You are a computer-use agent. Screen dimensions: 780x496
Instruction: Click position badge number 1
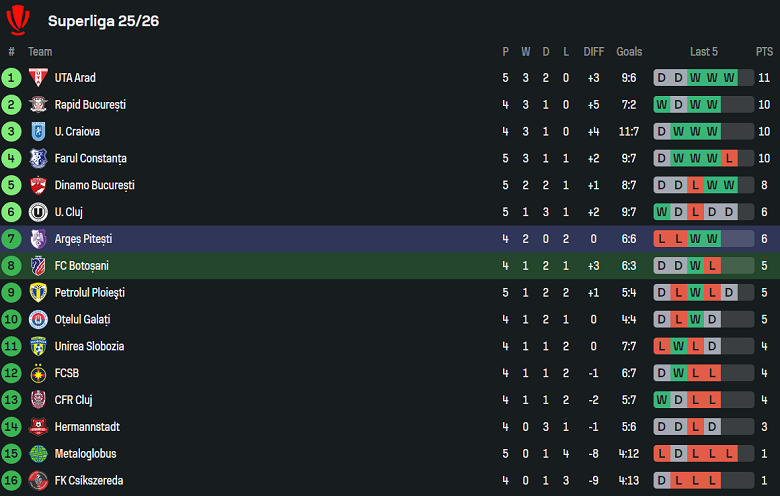point(11,78)
